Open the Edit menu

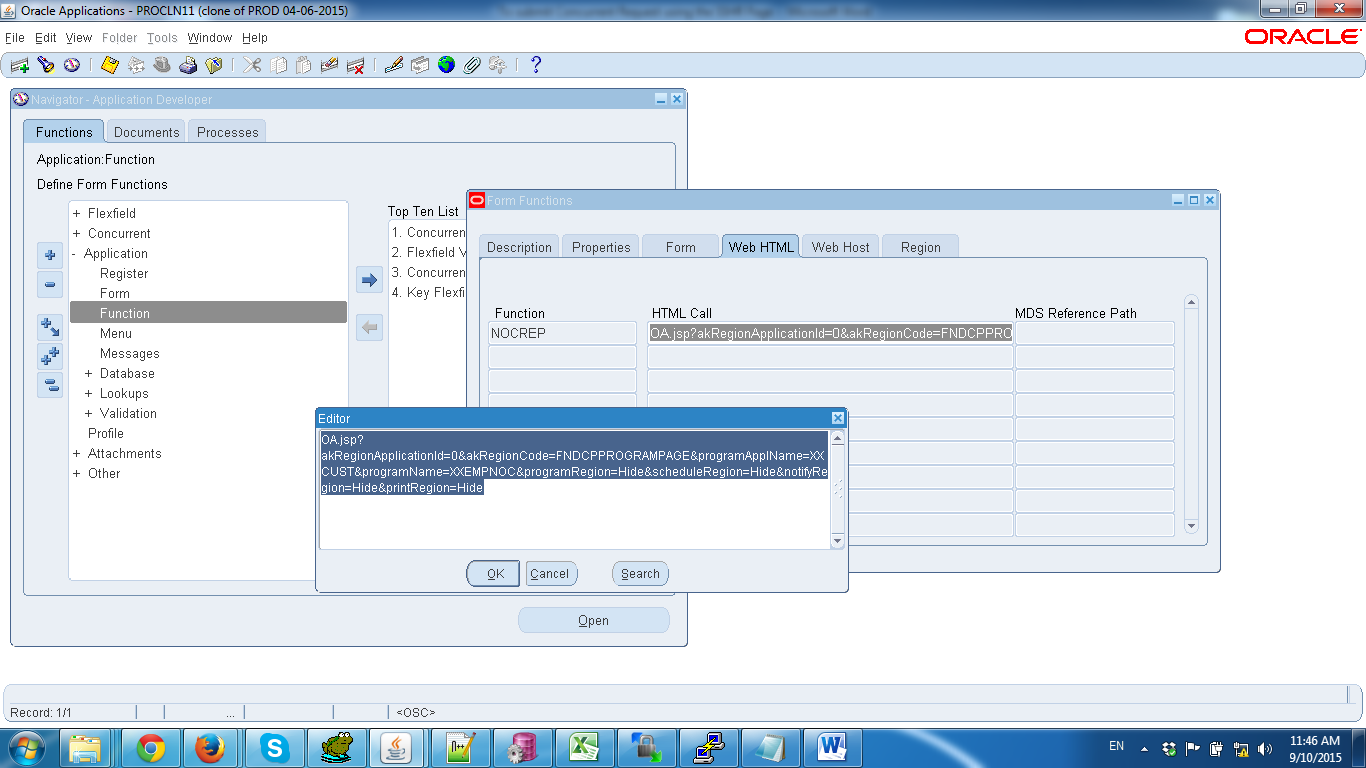(x=46, y=38)
